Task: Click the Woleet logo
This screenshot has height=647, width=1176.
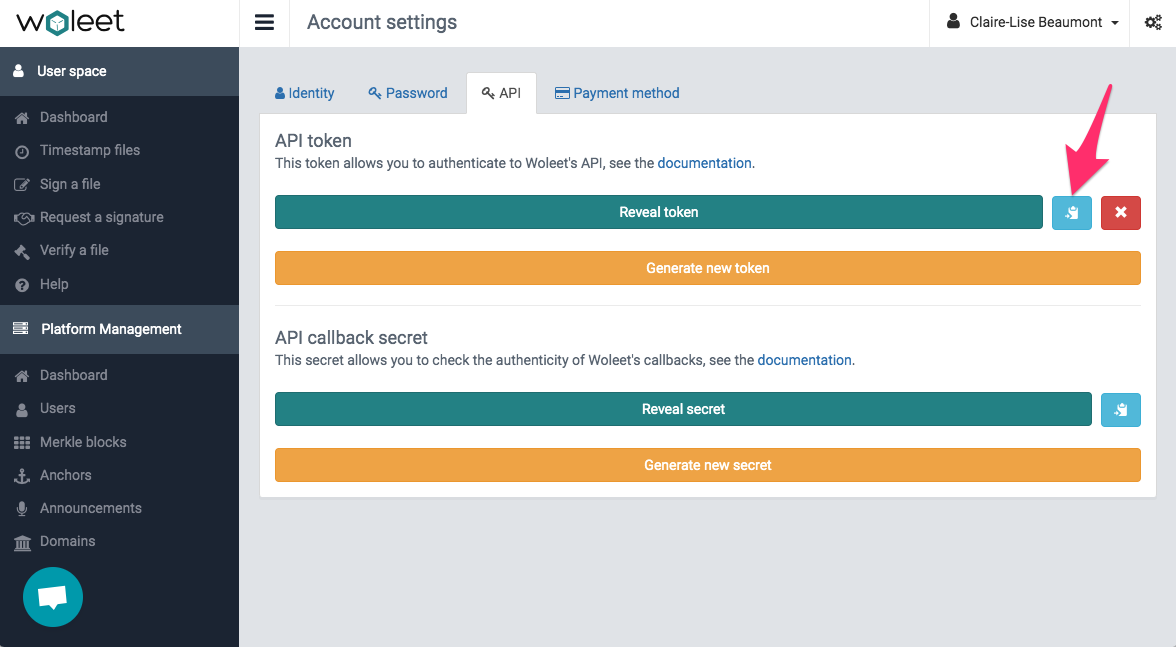Action: tap(70, 22)
